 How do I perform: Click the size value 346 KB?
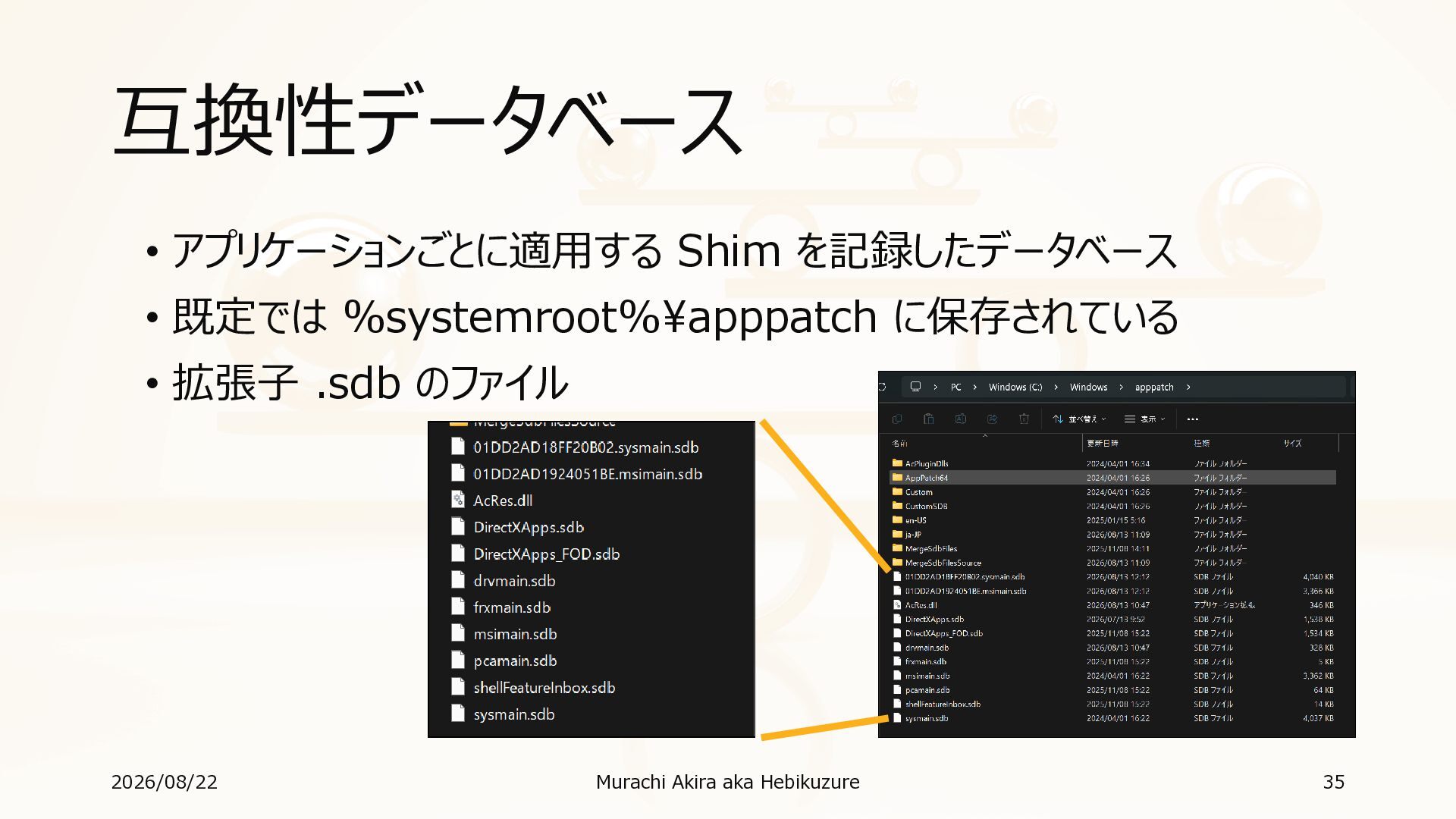1321,605
